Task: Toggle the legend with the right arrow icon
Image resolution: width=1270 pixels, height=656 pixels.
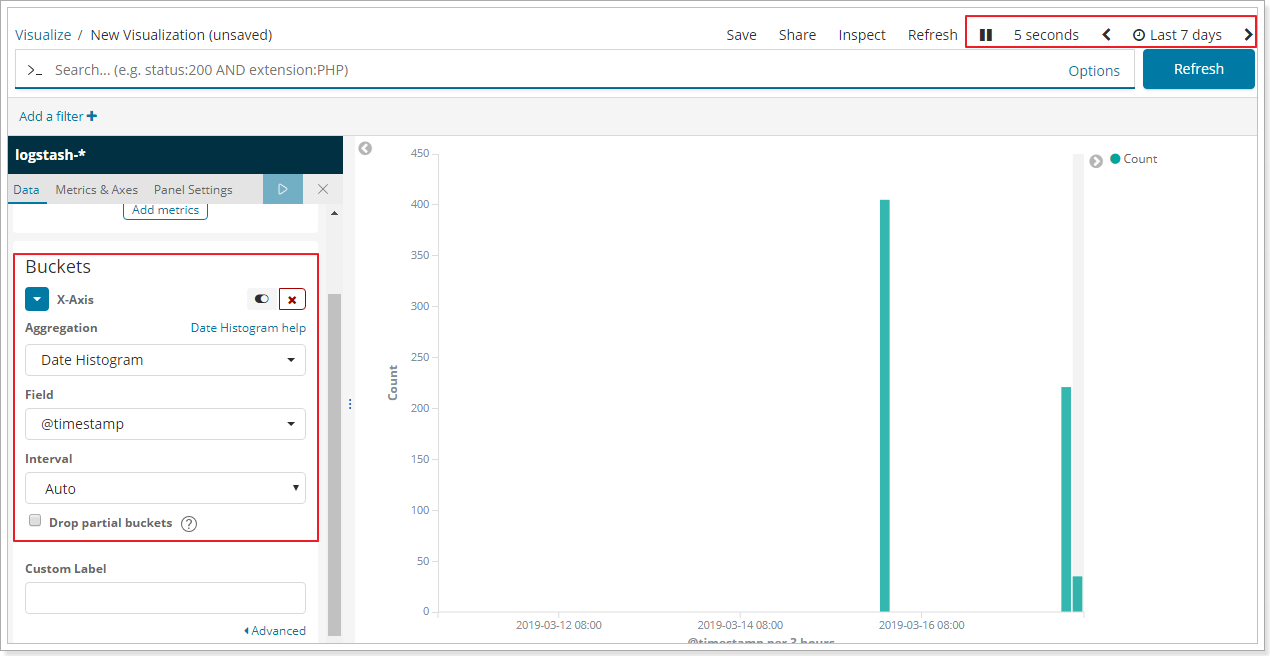Action: (x=1096, y=161)
